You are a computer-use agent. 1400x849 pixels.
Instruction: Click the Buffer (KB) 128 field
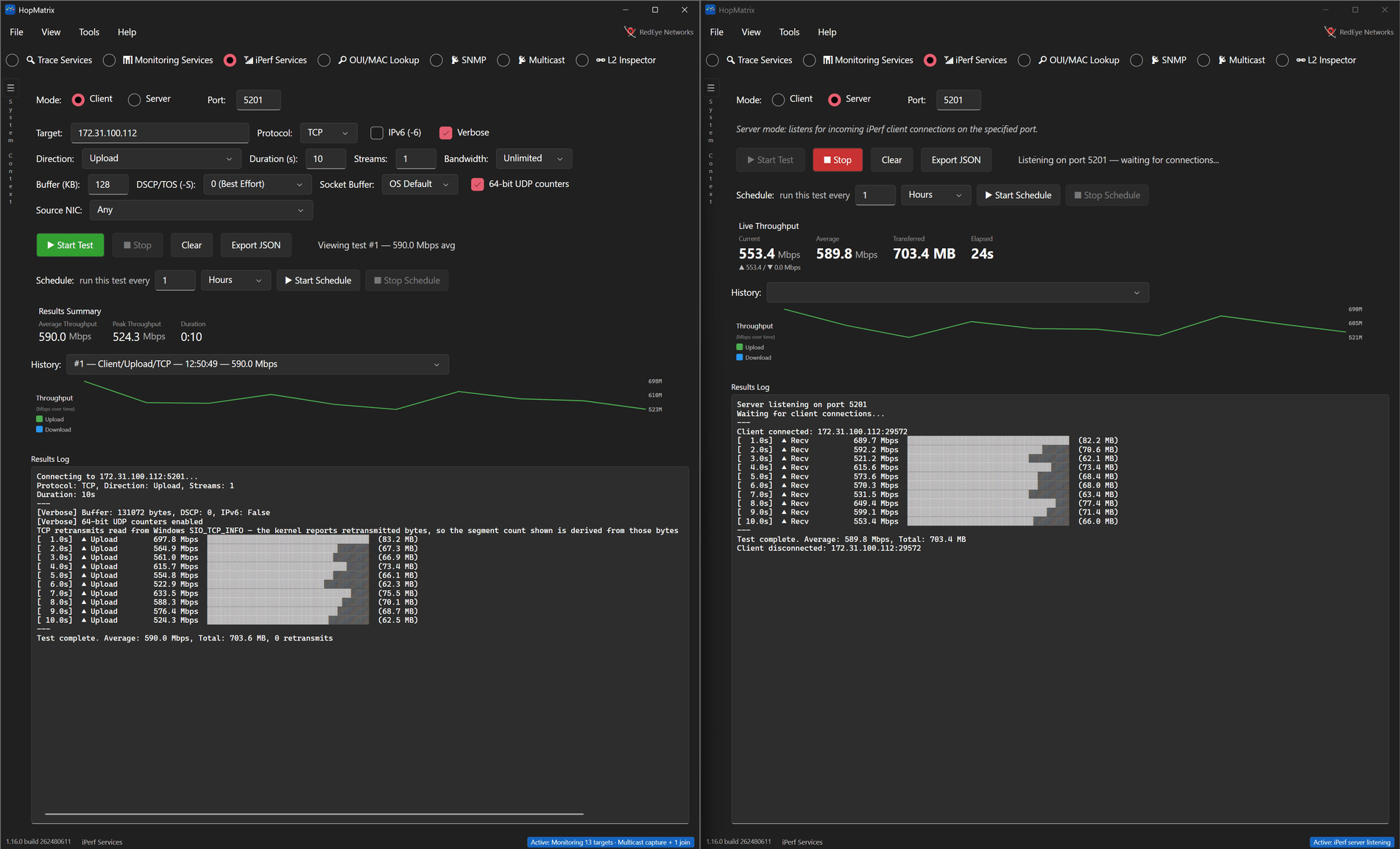pyautogui.click(x=107, y=184)
